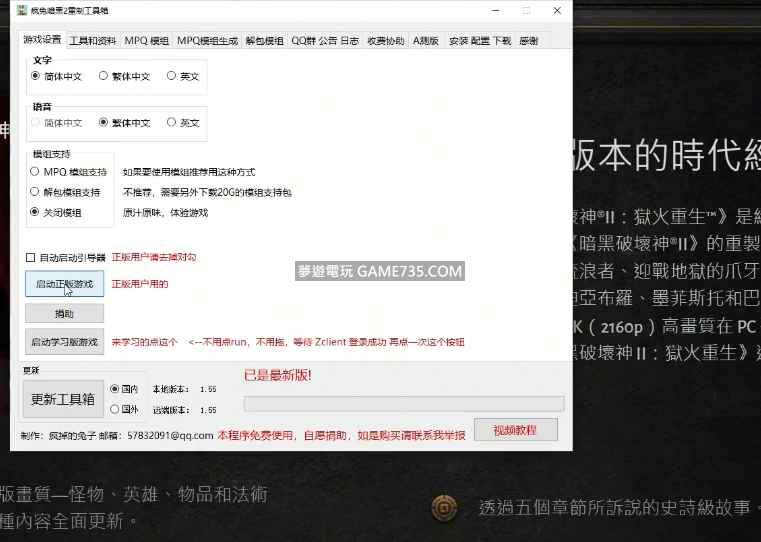
Task: Click the toolbox app icon in title bar
Action: click(x=22, y=10)
